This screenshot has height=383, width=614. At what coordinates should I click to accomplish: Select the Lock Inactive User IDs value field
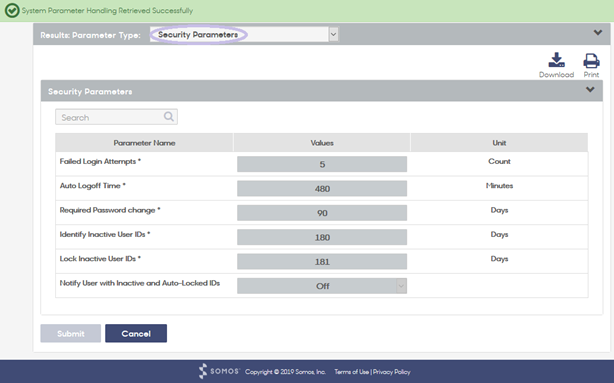click(x=322, y=261)
